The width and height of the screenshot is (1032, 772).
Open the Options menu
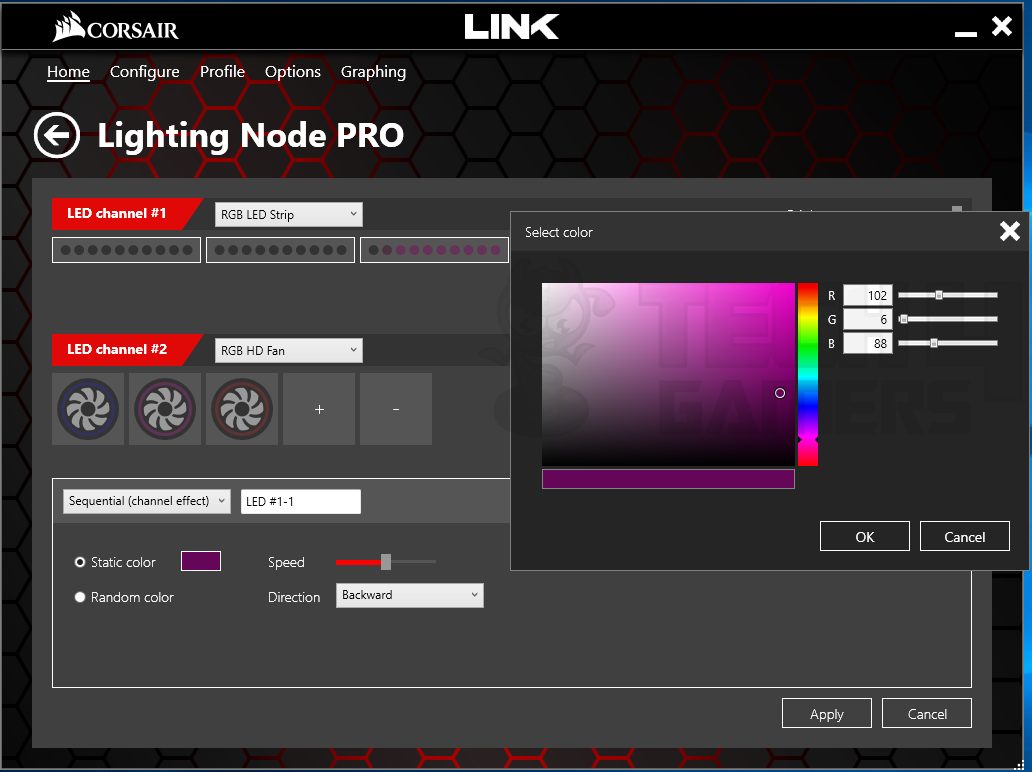(x=293, y=72)
